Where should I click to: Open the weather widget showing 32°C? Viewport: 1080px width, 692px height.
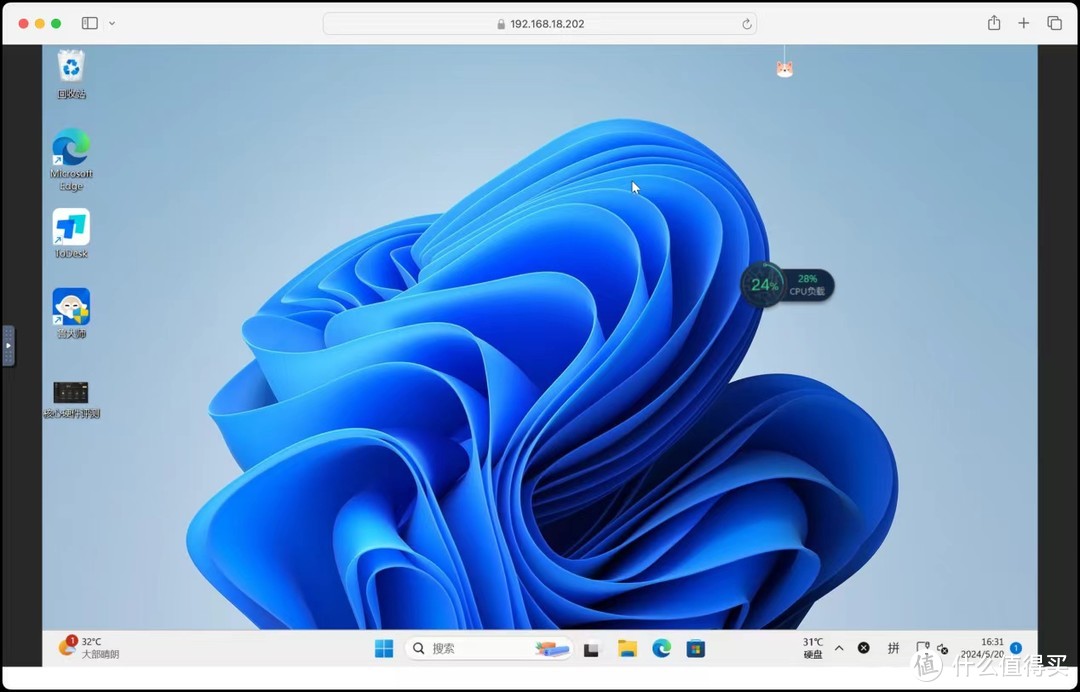[x=88, y=648]
